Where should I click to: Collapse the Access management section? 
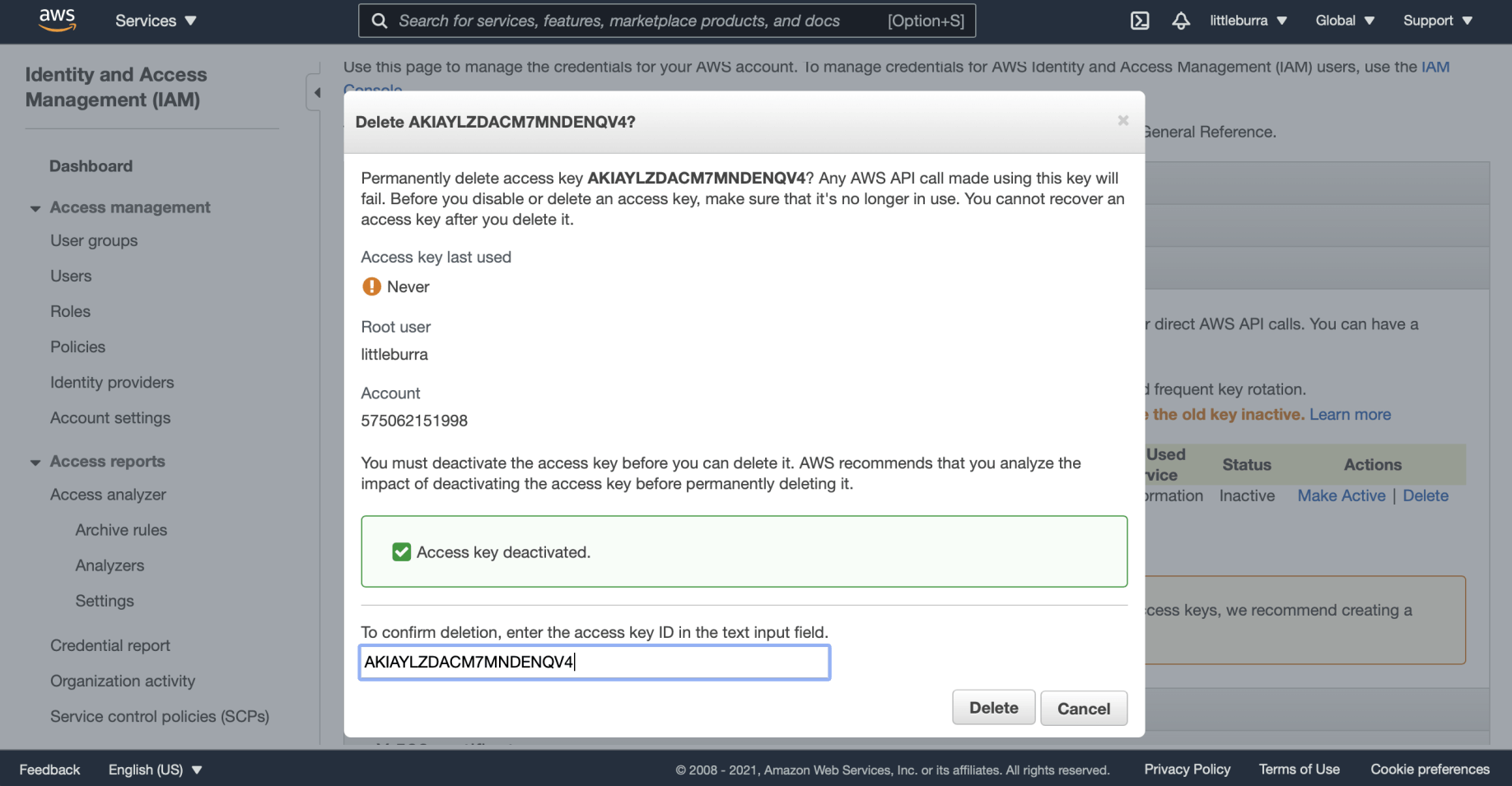35,208
